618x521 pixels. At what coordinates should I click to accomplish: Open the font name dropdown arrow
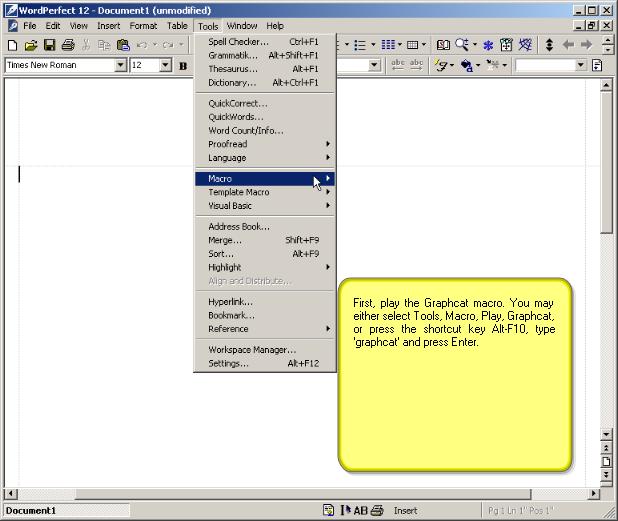pos(121,65)
